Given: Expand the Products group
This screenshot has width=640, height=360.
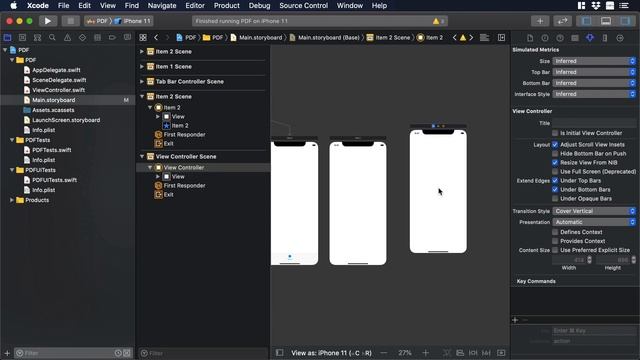Looking at the screenshot, I should pyautogui.click(x=11, y=200).
